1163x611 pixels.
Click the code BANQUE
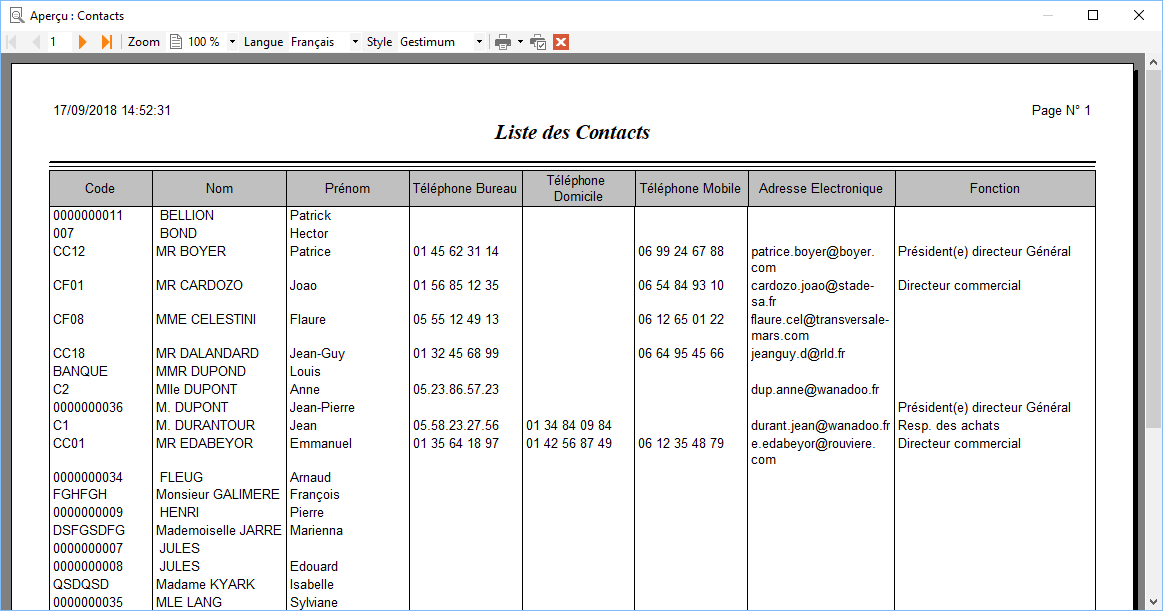pyautogui.click(x=80, y=371)
